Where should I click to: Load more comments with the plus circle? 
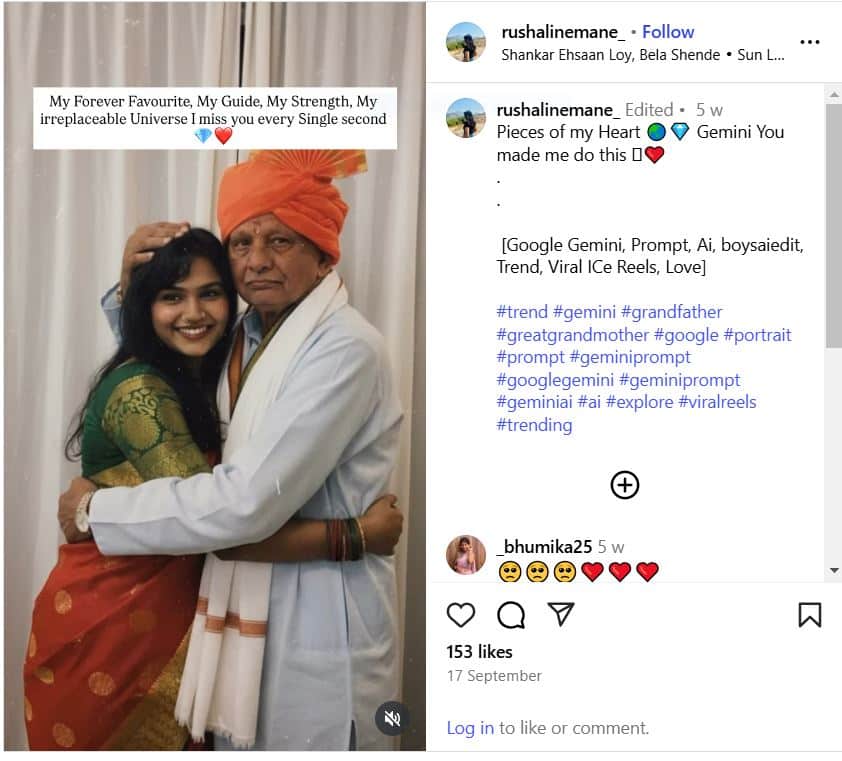tap(625, 485)
